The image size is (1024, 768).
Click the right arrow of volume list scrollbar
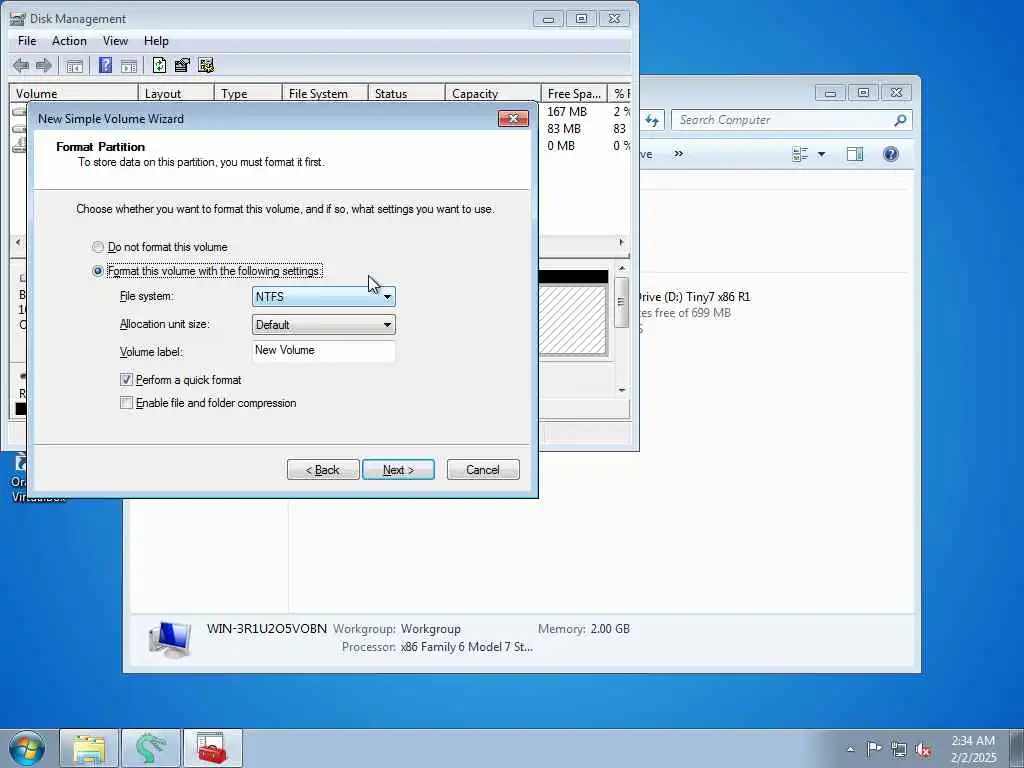click(x=621, y=242)
